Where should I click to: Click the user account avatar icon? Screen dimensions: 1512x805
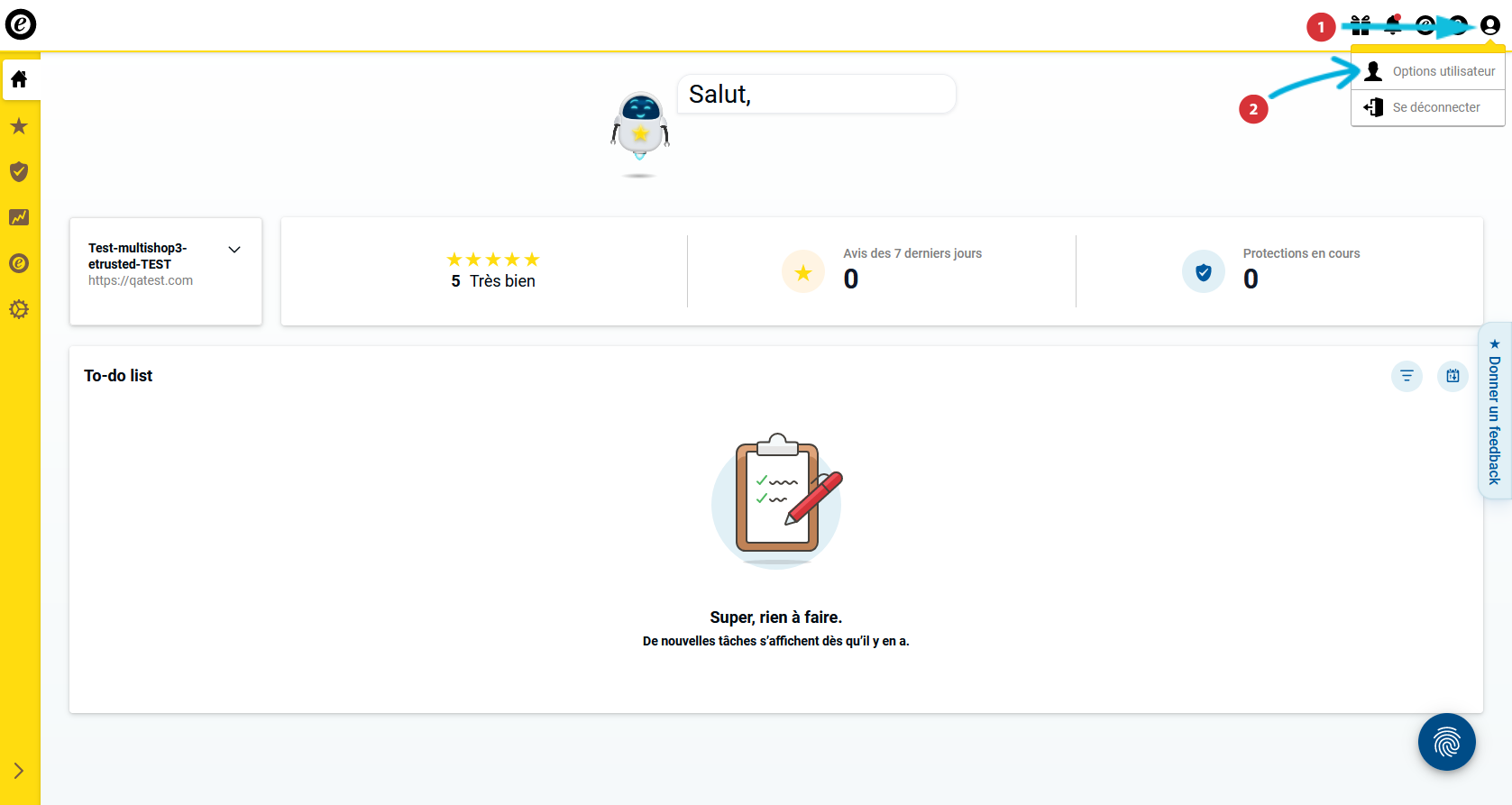pyautogui.click(x=1490, y=25)
